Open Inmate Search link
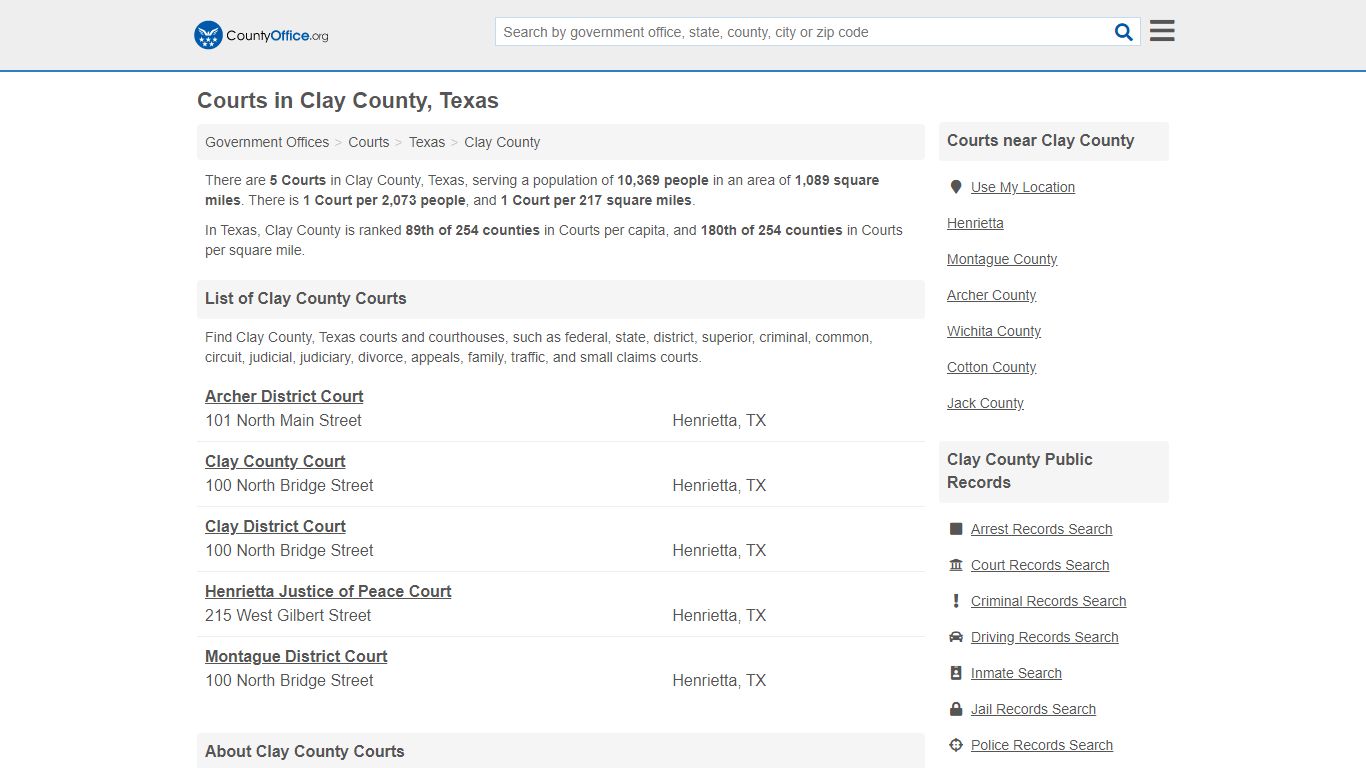The image size is (1366, 768). point(1016,673)
